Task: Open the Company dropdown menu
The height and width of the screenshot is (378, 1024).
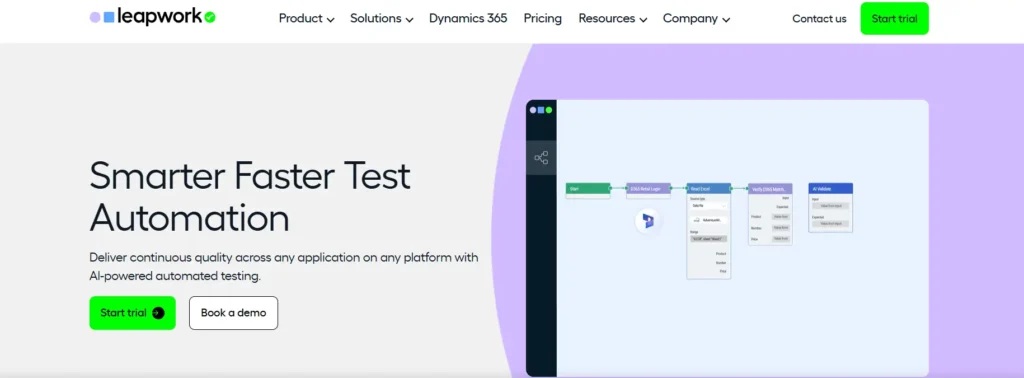Action: click(x=696, y=18)
